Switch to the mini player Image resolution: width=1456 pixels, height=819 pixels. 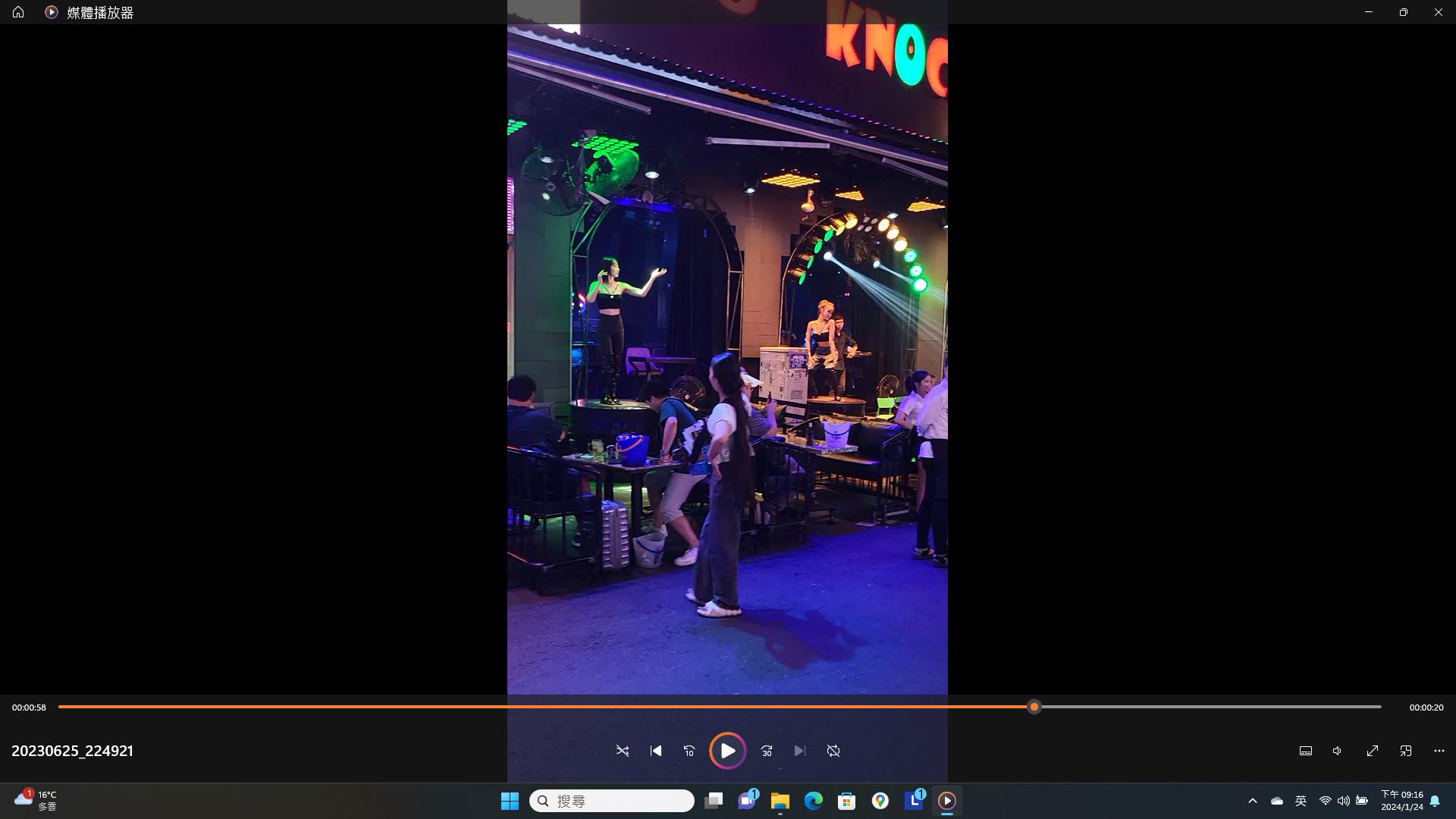tap(1406, 751)
